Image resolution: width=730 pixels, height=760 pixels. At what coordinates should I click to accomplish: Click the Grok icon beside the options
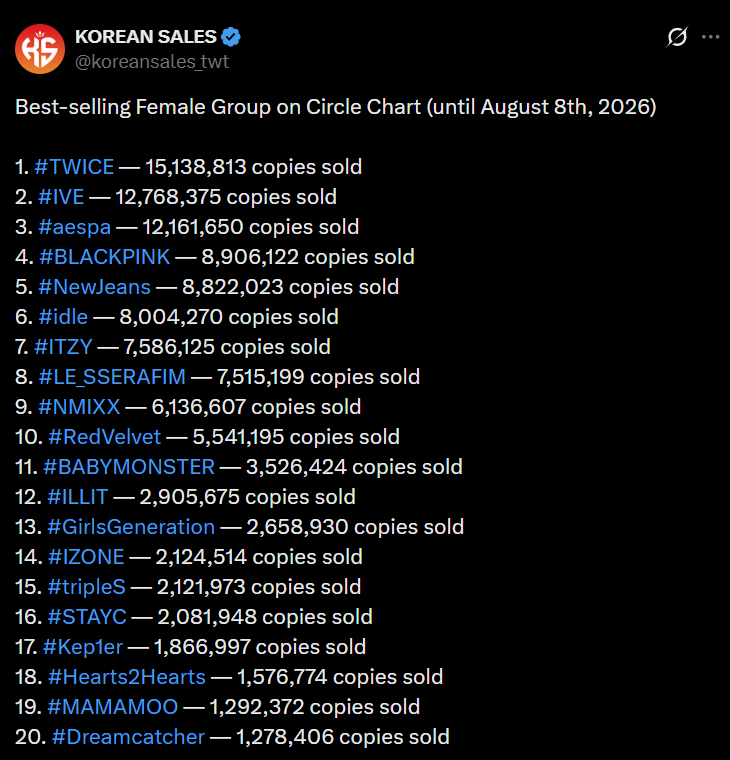(677, 37)
